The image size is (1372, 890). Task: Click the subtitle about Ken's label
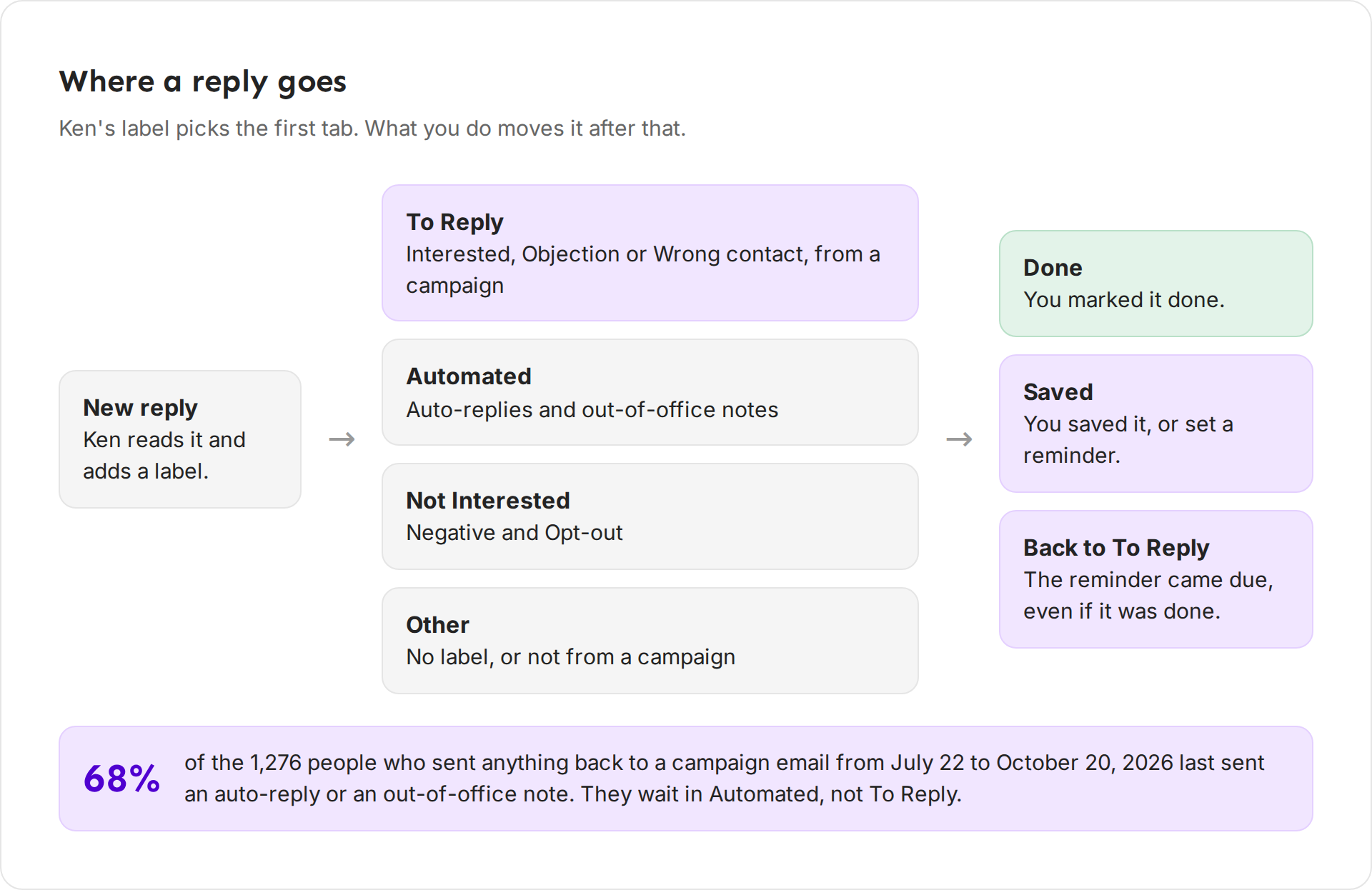[x=372, y=129]
